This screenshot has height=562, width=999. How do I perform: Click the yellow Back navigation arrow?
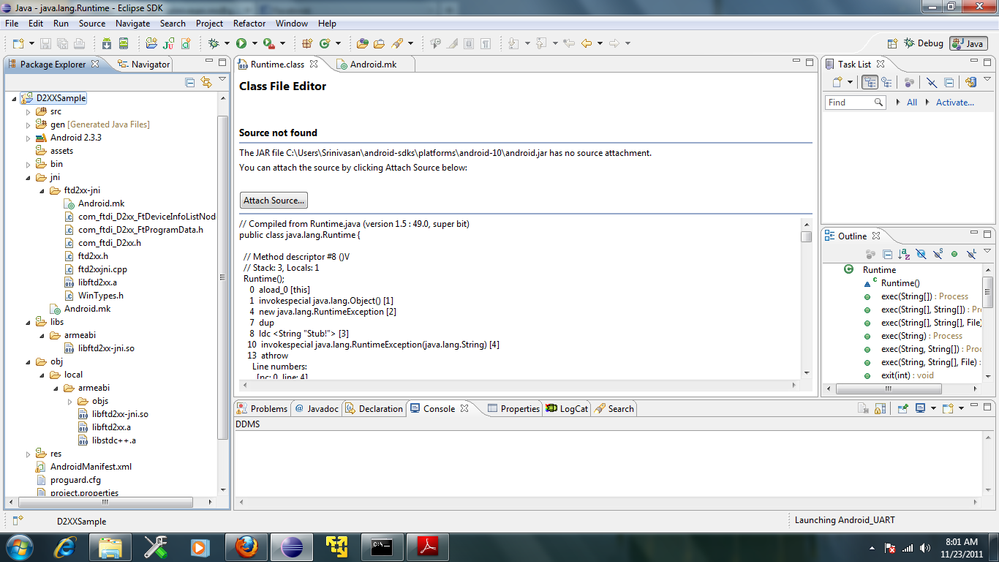586,43
